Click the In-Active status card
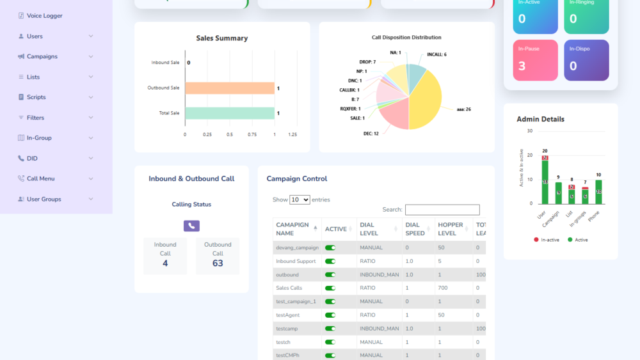The width and height of the screenshot is (640, 360). click(x=535, y=16)
